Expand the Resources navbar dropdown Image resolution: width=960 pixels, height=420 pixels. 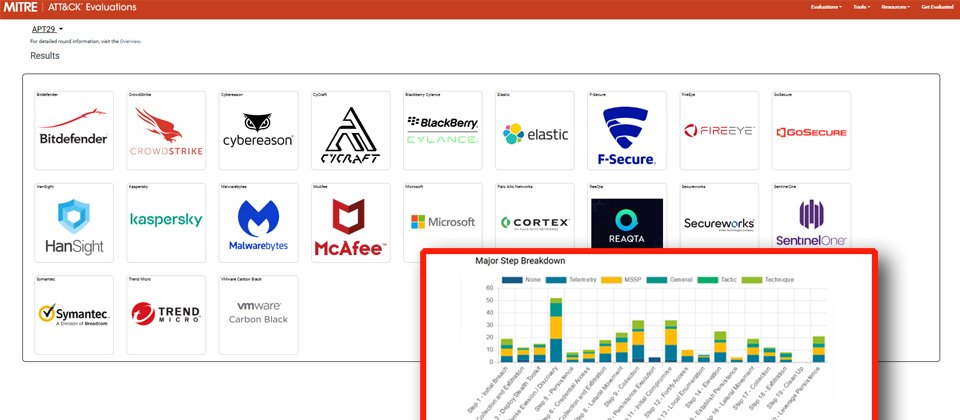pos(895,7)
